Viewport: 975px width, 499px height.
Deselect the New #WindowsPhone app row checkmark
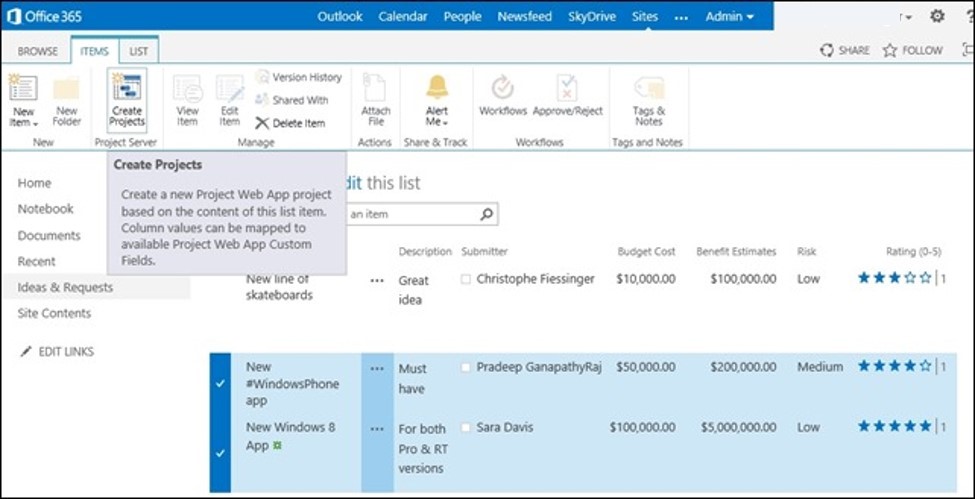click(220, 384)
